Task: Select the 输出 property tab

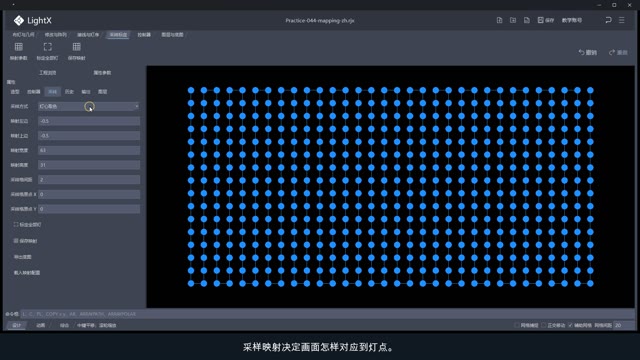Action: click(86, 92)
